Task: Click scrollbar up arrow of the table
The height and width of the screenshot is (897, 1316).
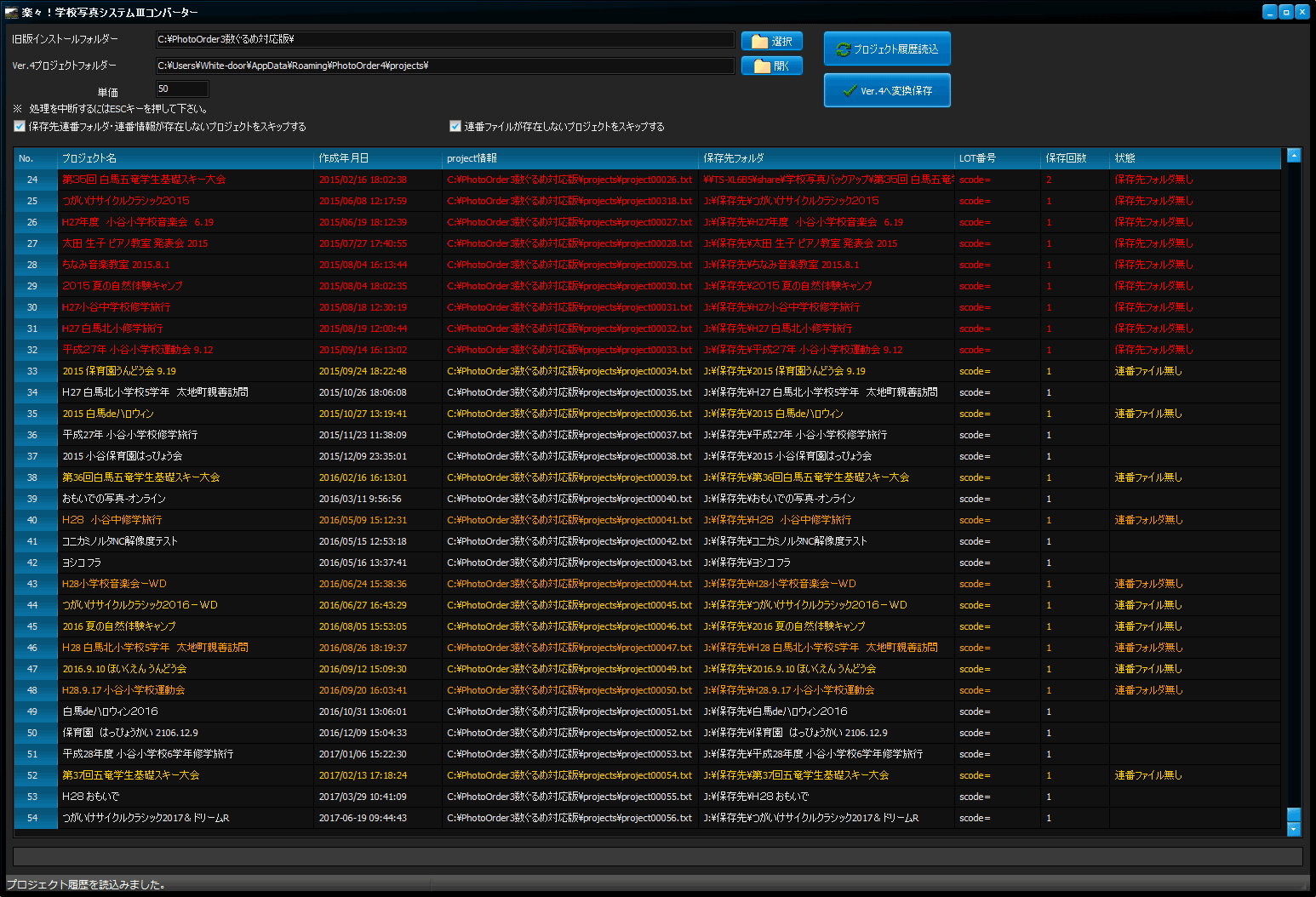Action: pos(1294,155)
